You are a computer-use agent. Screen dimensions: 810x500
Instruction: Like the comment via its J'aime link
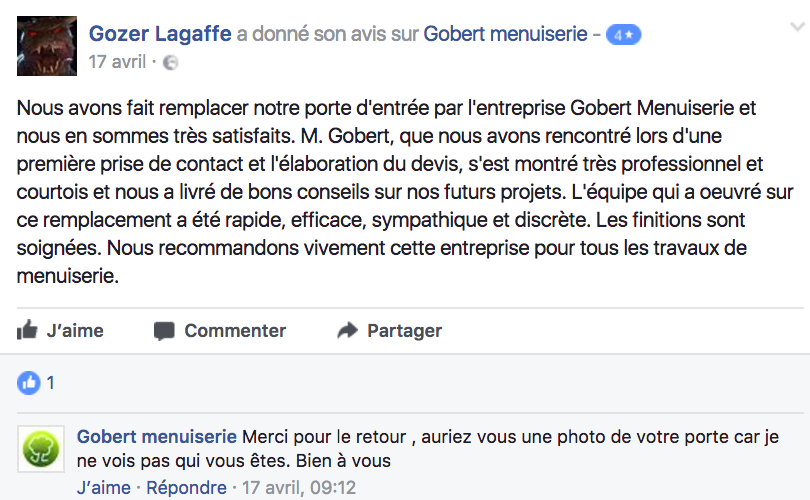pos(103,488)
